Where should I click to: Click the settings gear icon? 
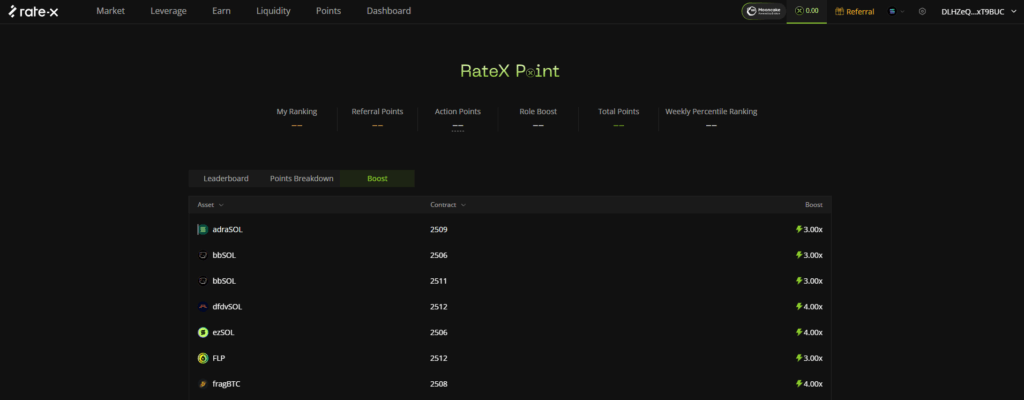click(x=922, y=11)
